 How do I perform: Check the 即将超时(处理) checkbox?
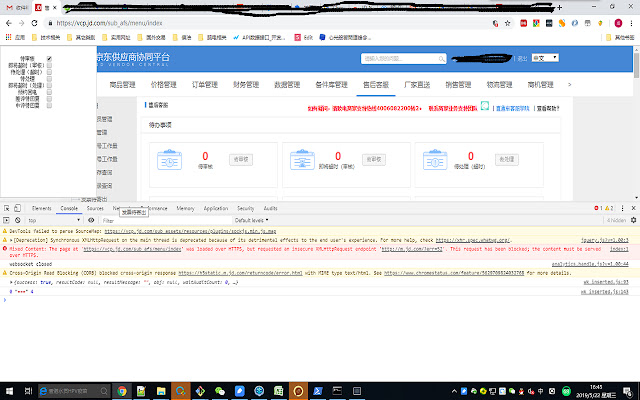tap(49, 85)
